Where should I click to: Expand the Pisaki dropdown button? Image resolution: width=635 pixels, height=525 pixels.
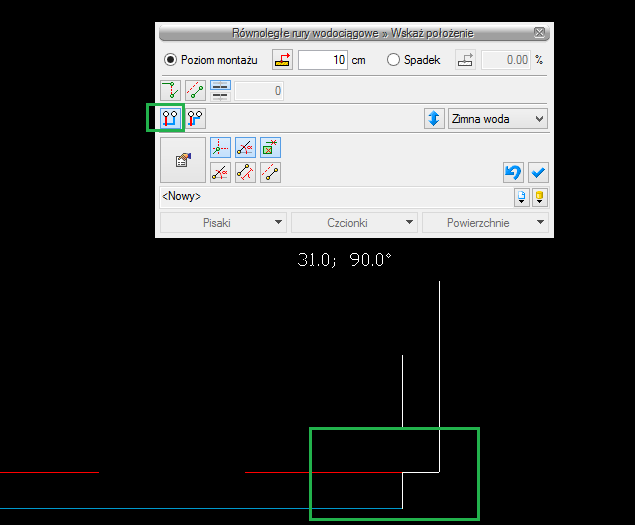(x=223, y=222)
